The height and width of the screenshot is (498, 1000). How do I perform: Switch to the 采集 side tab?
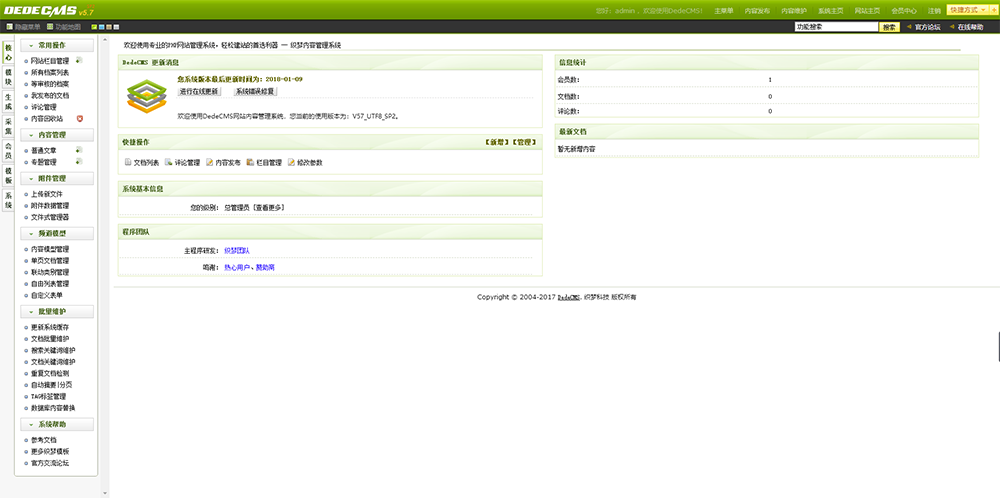tap(8, 126)
